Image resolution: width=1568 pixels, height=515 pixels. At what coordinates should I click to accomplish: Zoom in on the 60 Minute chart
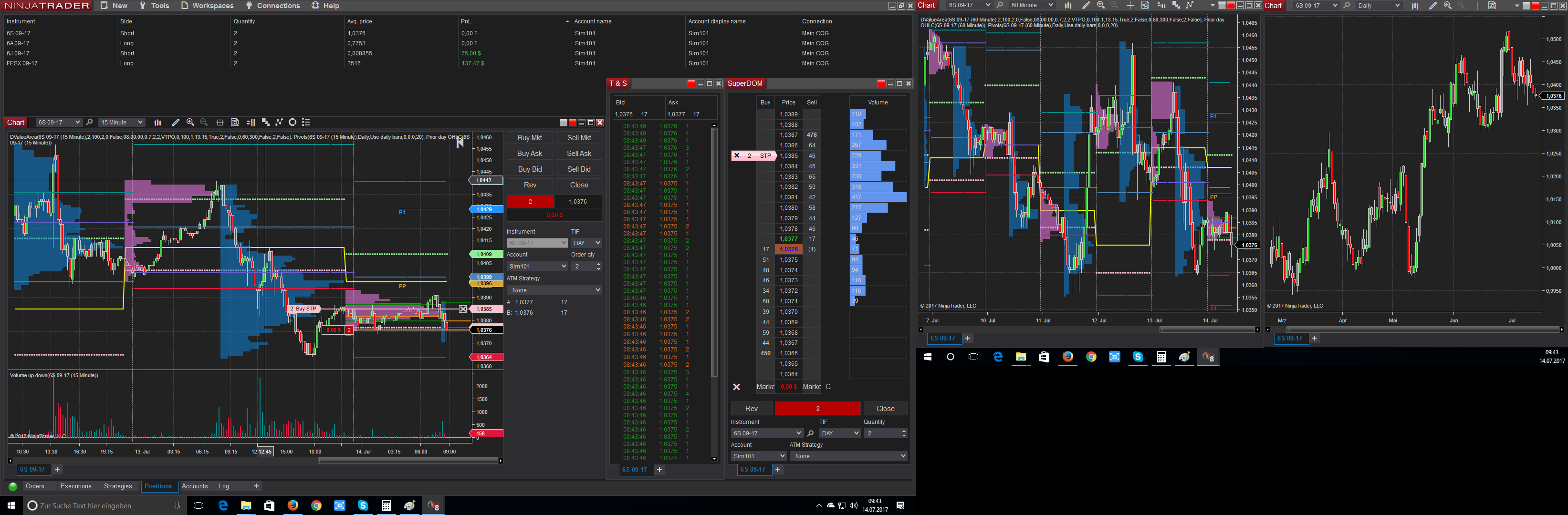pyautogui.click(x=1100, y=5)
